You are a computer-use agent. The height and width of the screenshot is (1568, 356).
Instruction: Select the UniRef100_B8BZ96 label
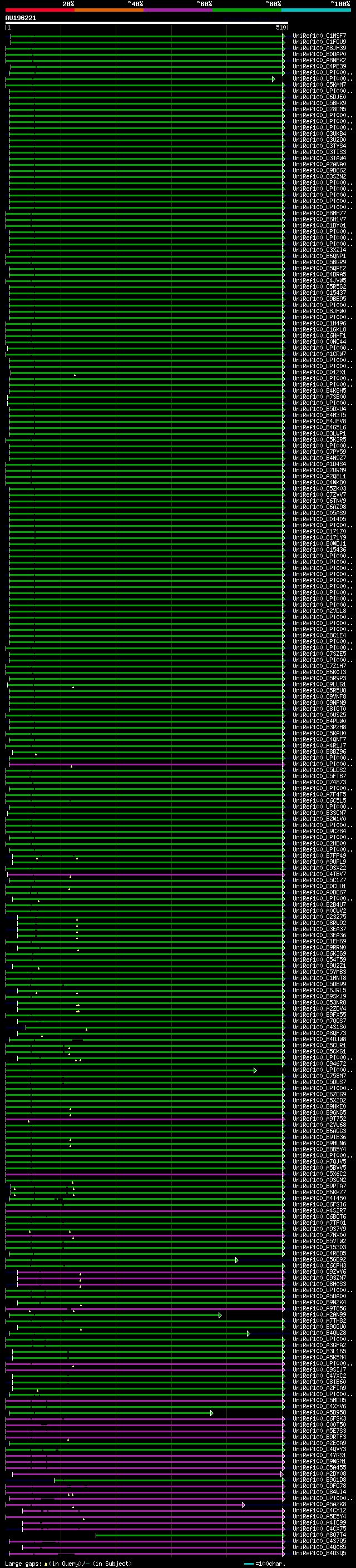point(319,752)
